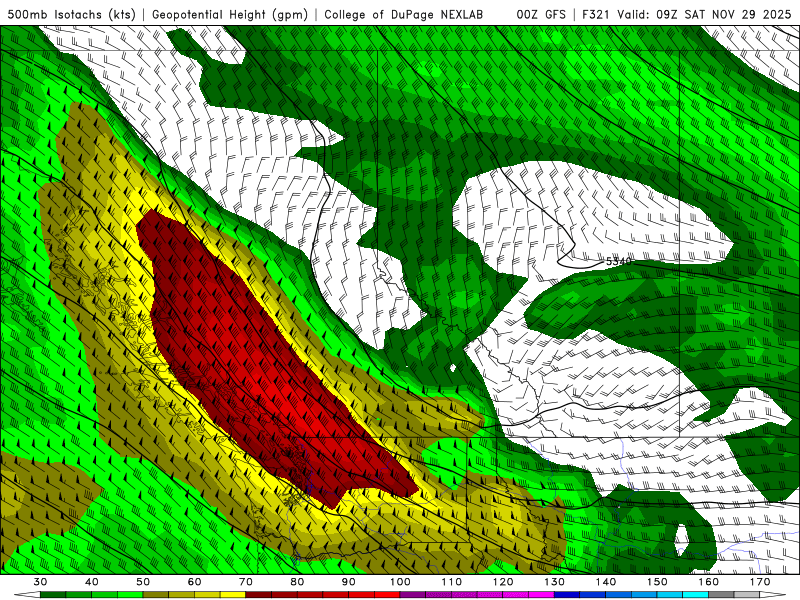
Task: Select the bright red 95-100 kt legend swatch
Action: (387, 595)
